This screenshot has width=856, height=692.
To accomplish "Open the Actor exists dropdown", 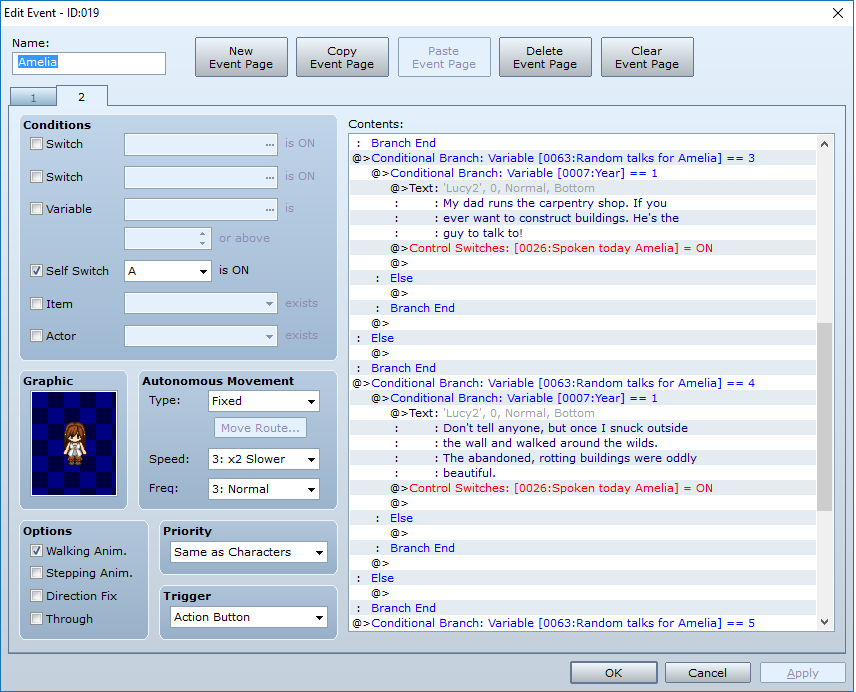I will click(200, 336).
